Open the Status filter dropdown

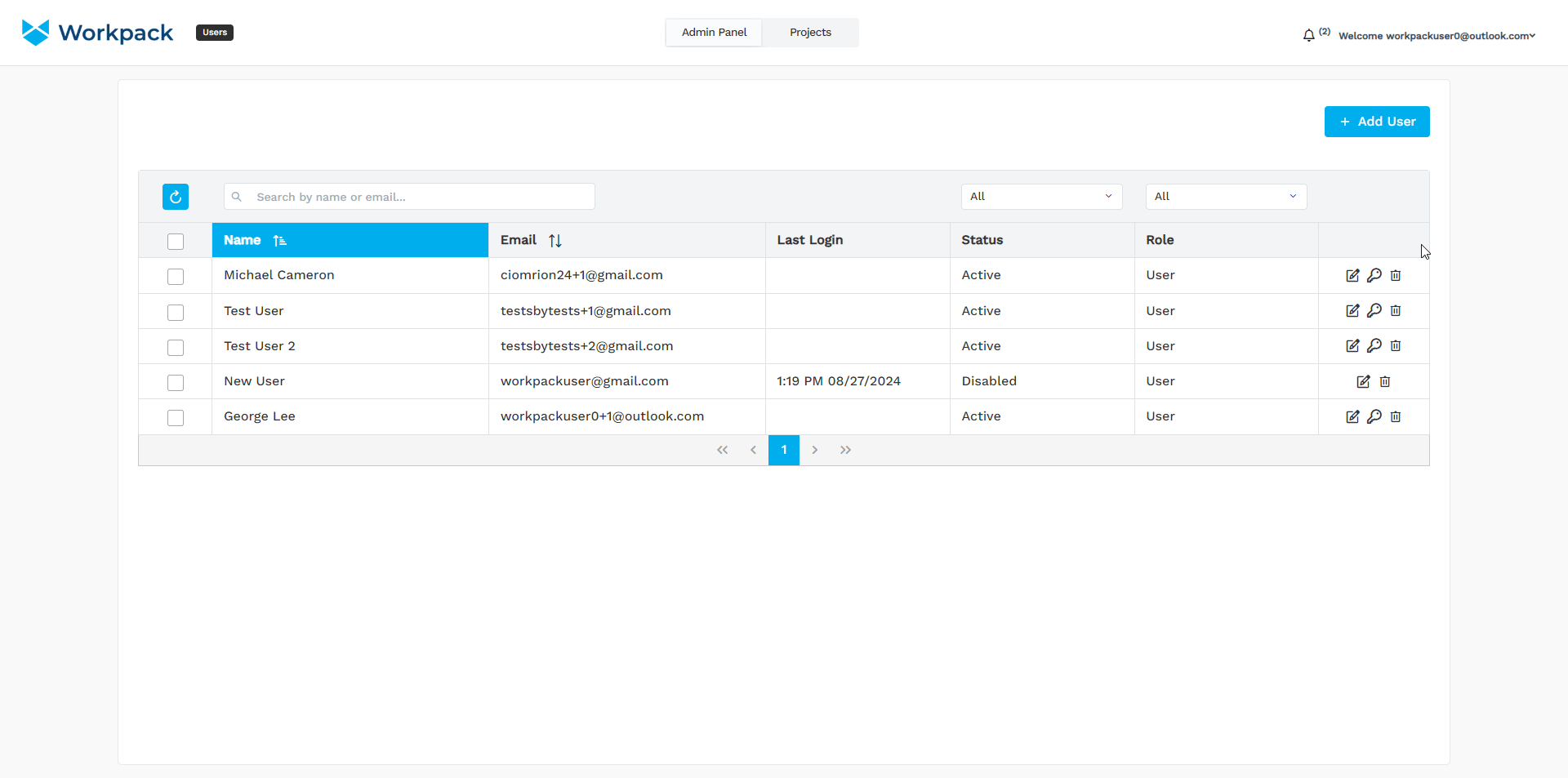(x=1041, y=197)
